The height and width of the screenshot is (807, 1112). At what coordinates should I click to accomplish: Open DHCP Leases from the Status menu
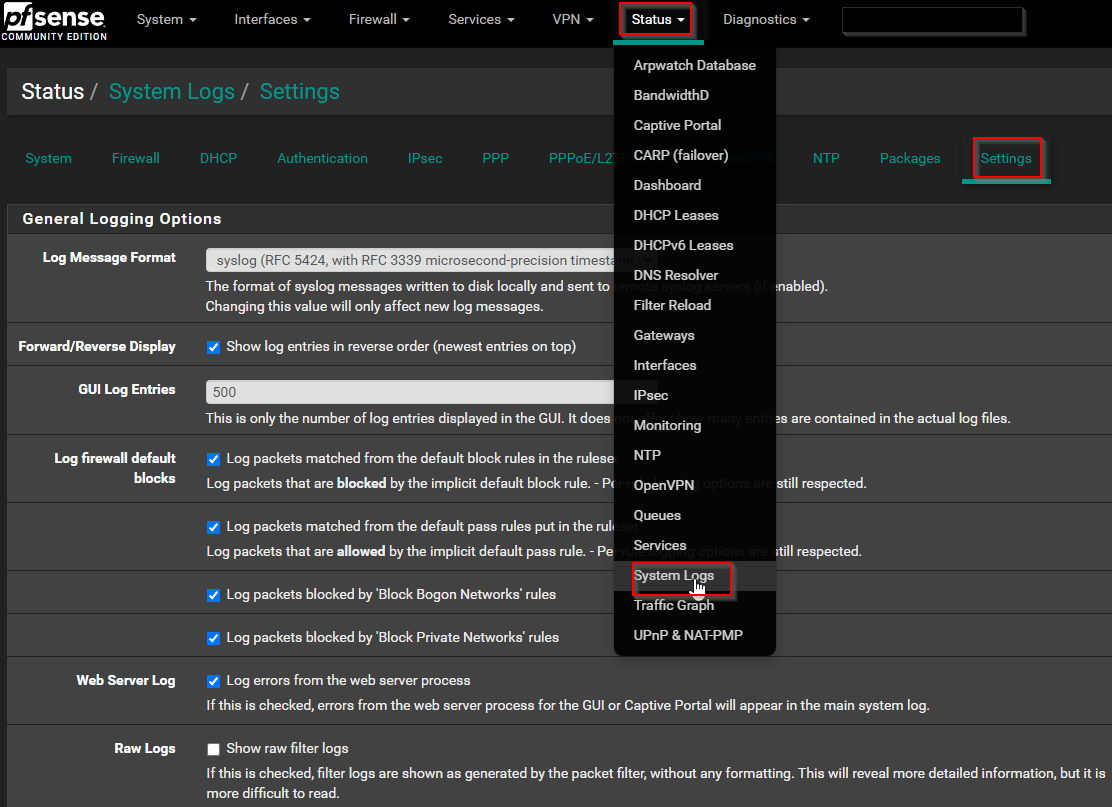(x=676, y=215)
